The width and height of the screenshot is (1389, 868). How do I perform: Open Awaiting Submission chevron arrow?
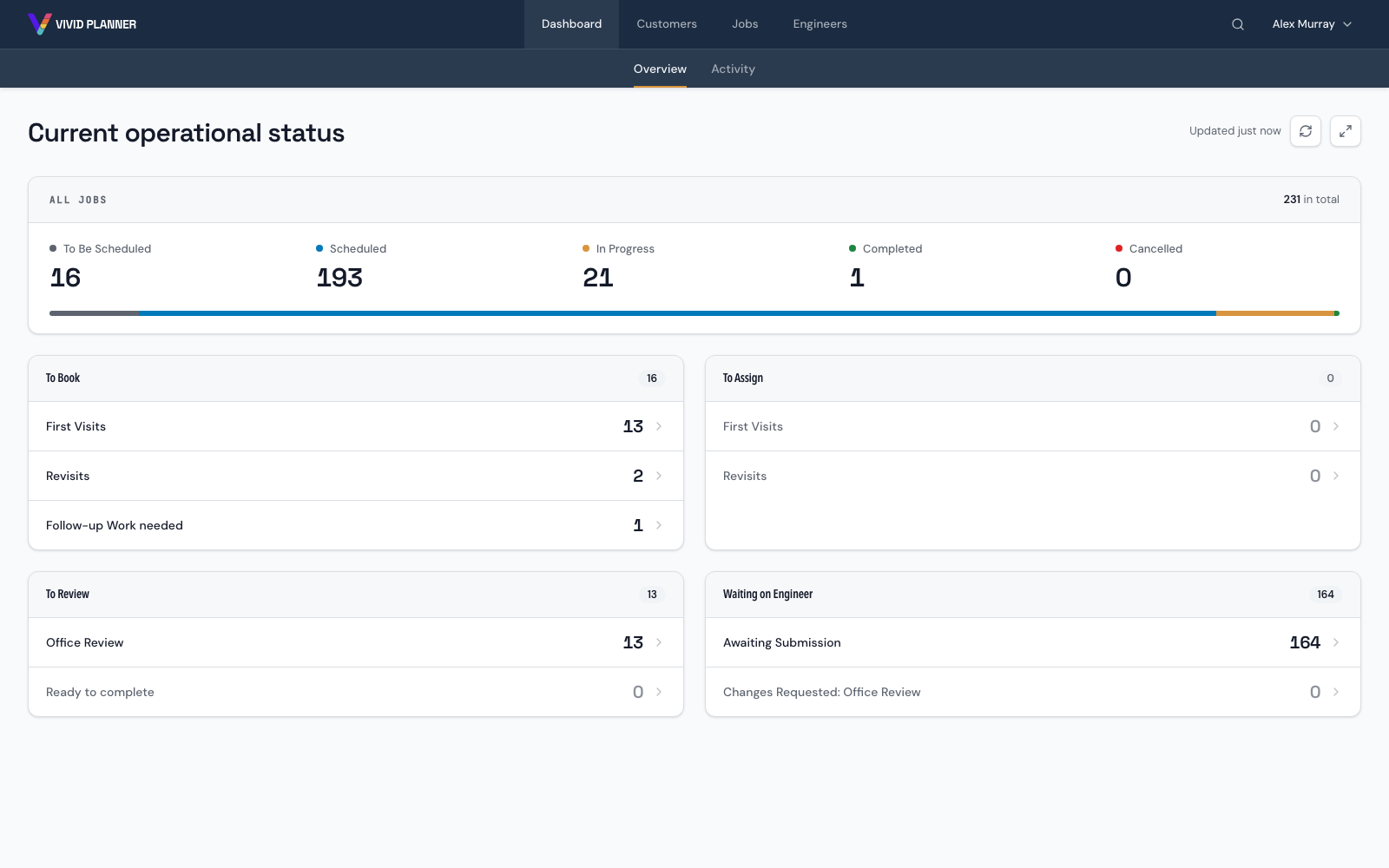(1336, 642)
